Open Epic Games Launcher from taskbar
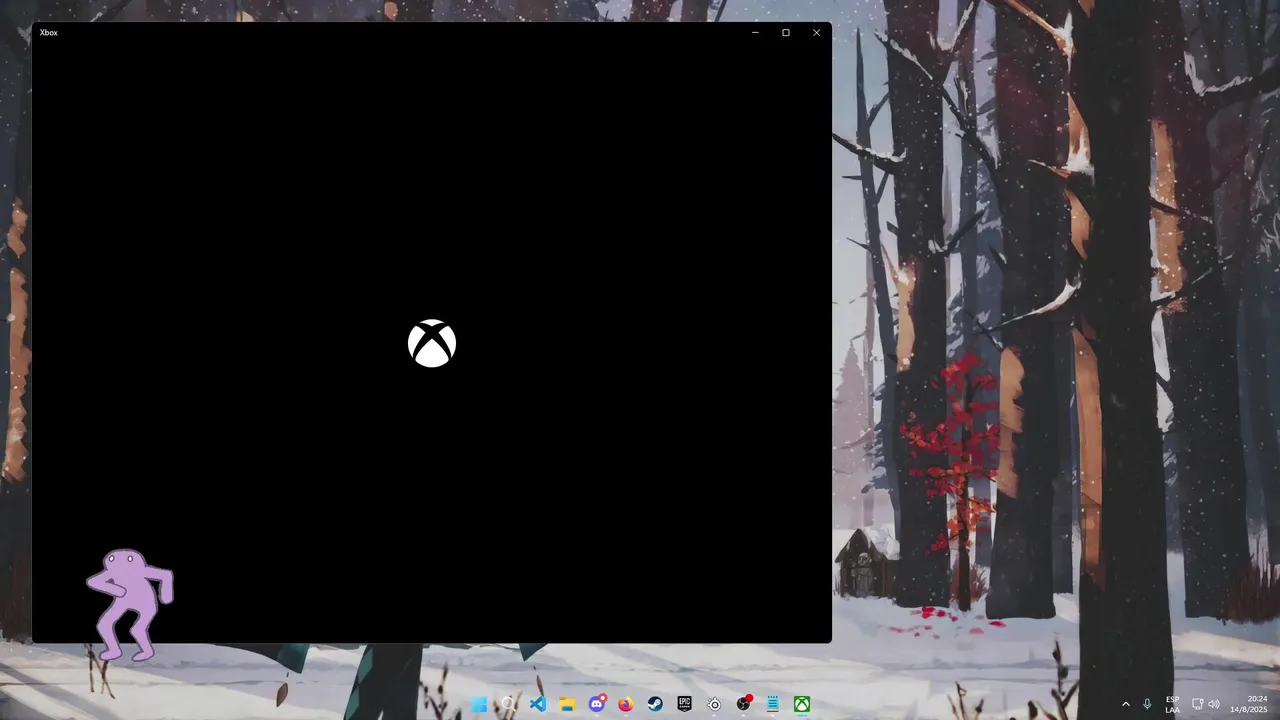Screen dimensions: 1280x720 click(x=685, y=704)
